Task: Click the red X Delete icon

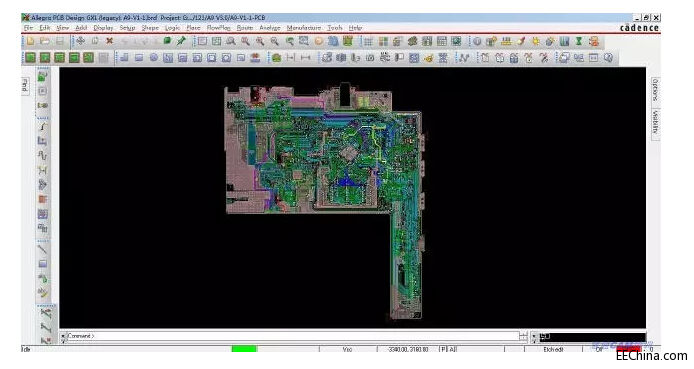Action: (x=109, y=42)
